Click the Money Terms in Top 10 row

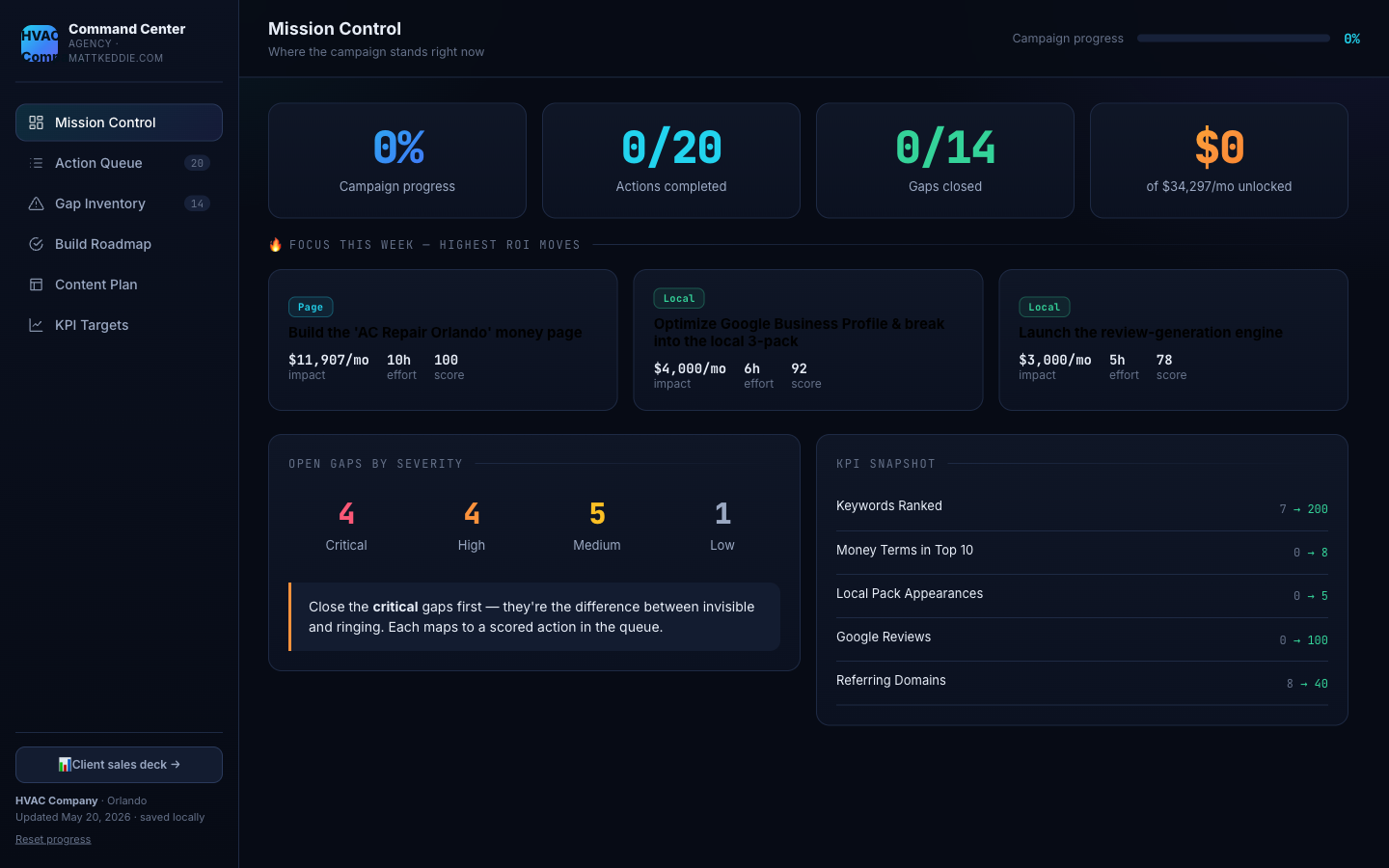click(x=1082, y=552)
